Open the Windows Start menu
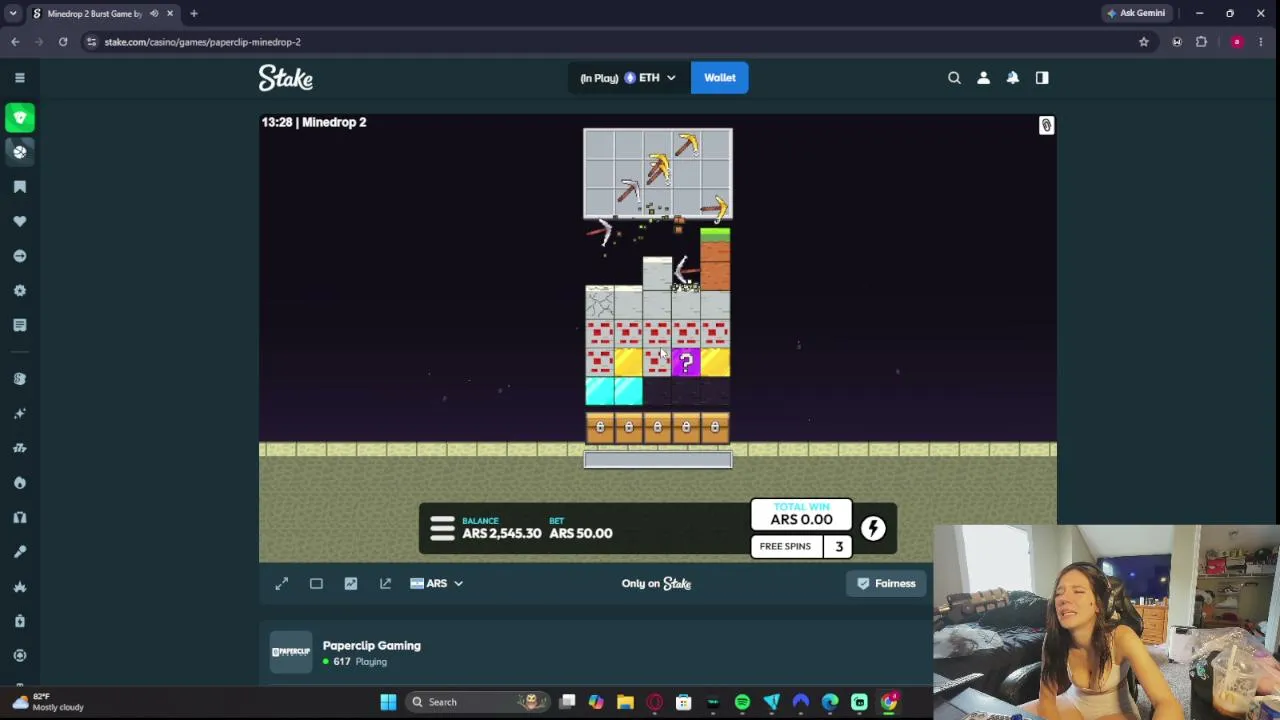Screen dimensions: 1280x720 coord(388,702)
